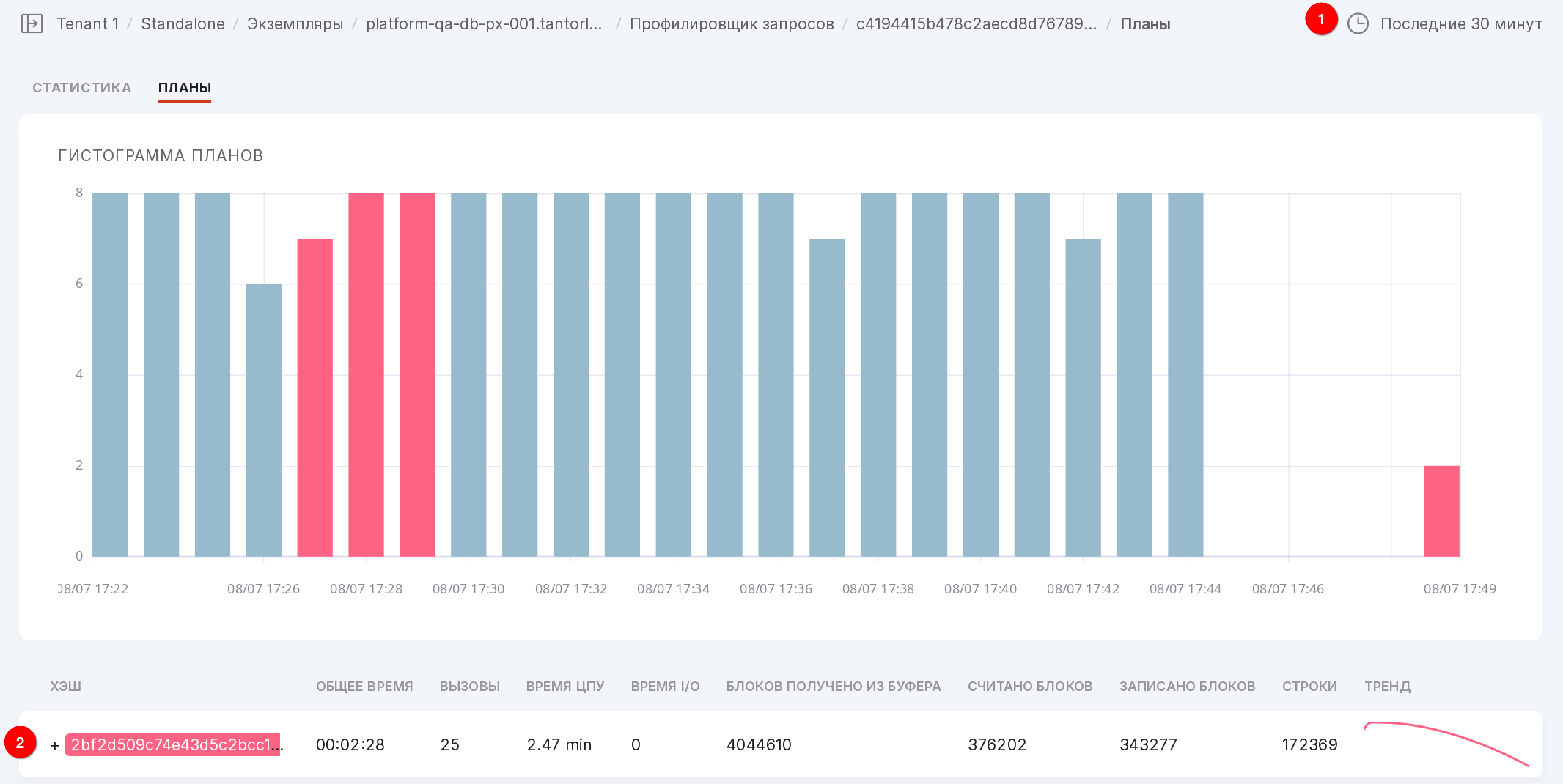Sort by СТРОКИ column header
The height and width of the screenshot is (784, 1563).
coord(1309,686)
